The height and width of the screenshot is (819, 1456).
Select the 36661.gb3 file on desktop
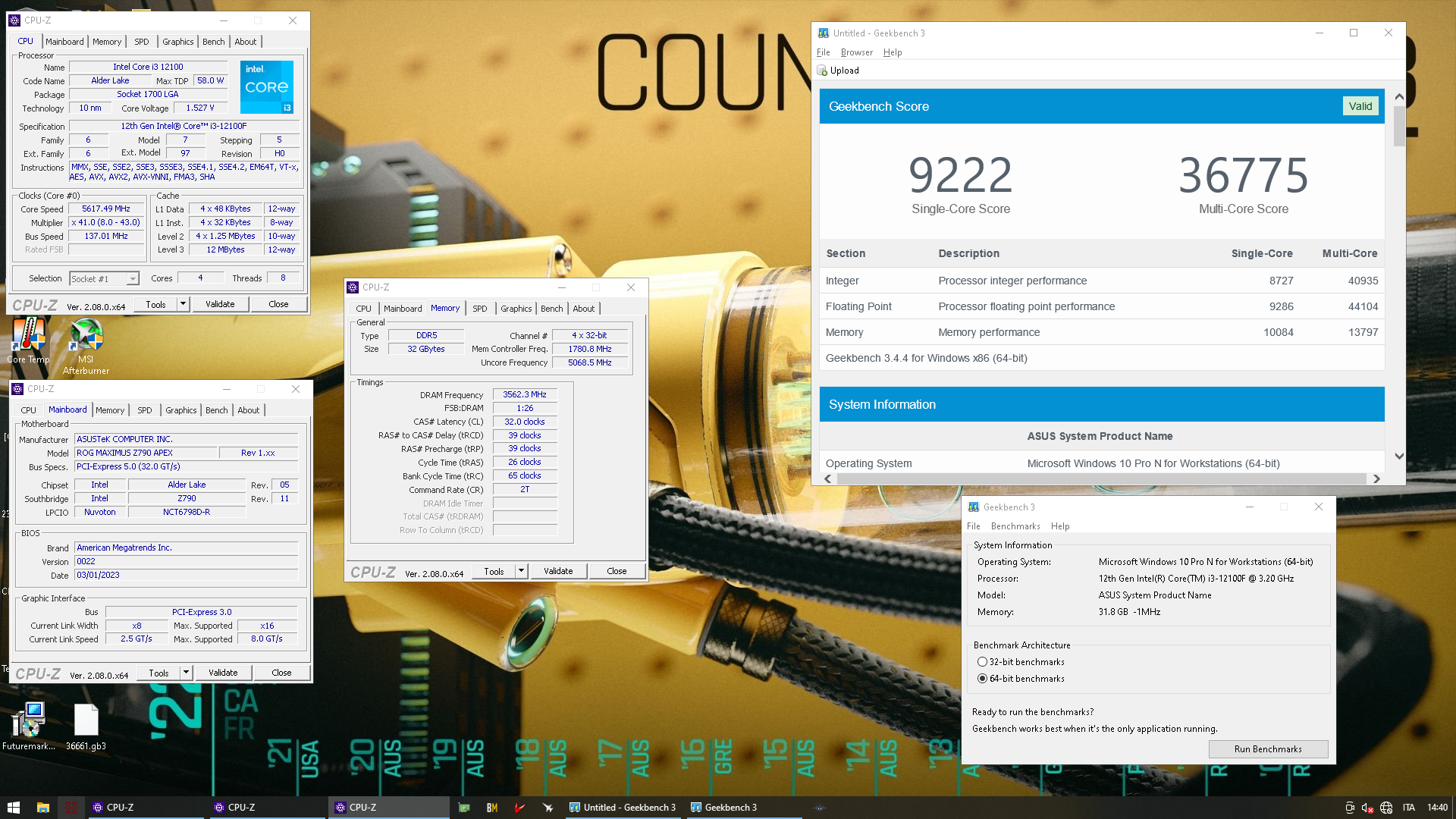(x=86, y=726)
